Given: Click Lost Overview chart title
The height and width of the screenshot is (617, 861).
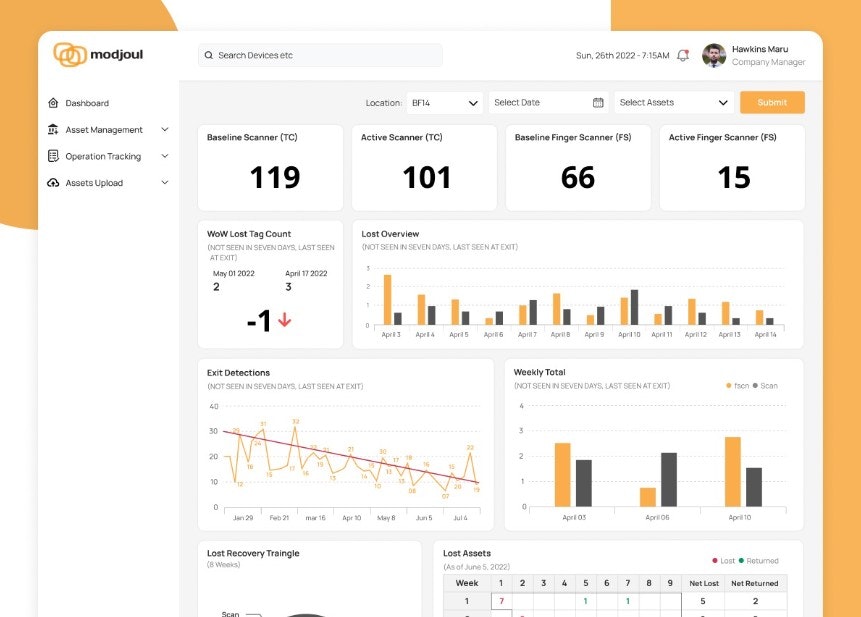Looking at the screenshot, I should click(x=390, y=234).
